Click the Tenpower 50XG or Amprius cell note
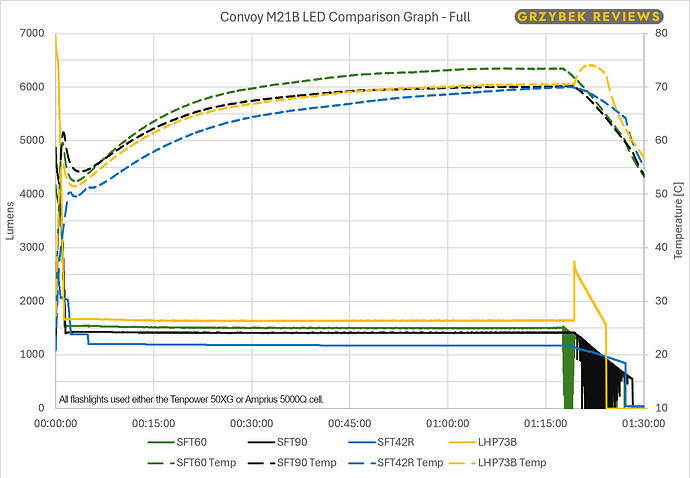This screenshot has width=690, height=478. [191, 400]
